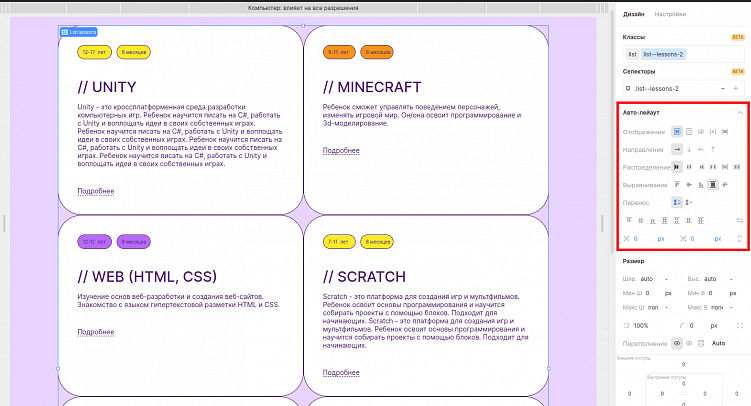This screenshot has width=751, height=406.
Task: Select the // UNITY heading
Action: [x=107, y=87]
